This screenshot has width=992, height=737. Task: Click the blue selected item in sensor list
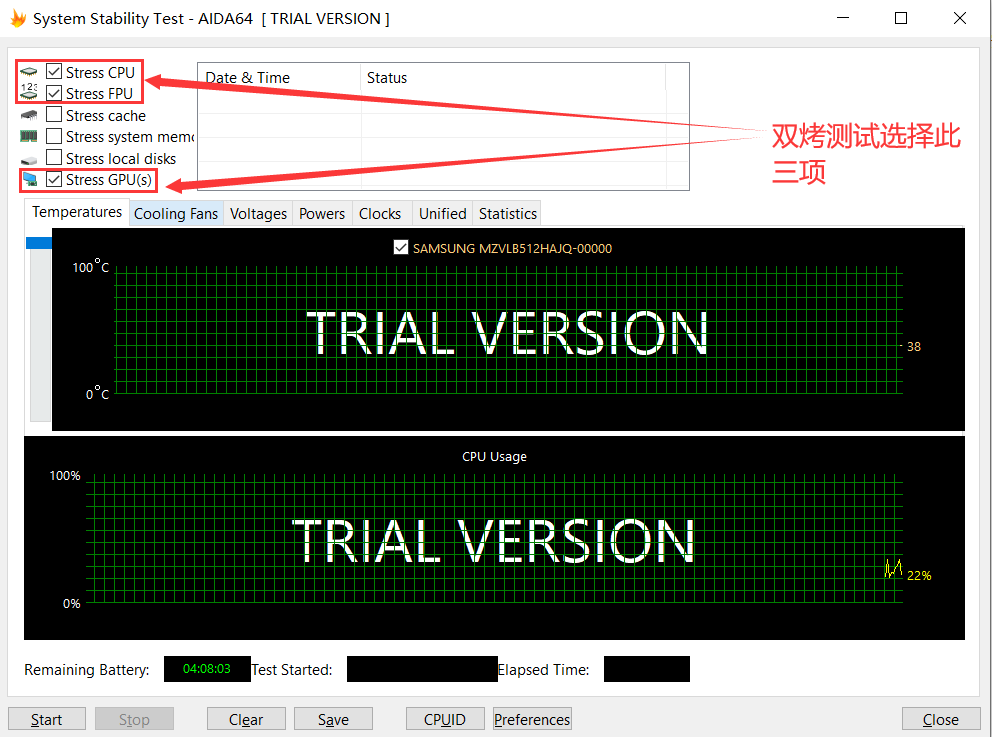pyautogui.click(x=39, y=243)
